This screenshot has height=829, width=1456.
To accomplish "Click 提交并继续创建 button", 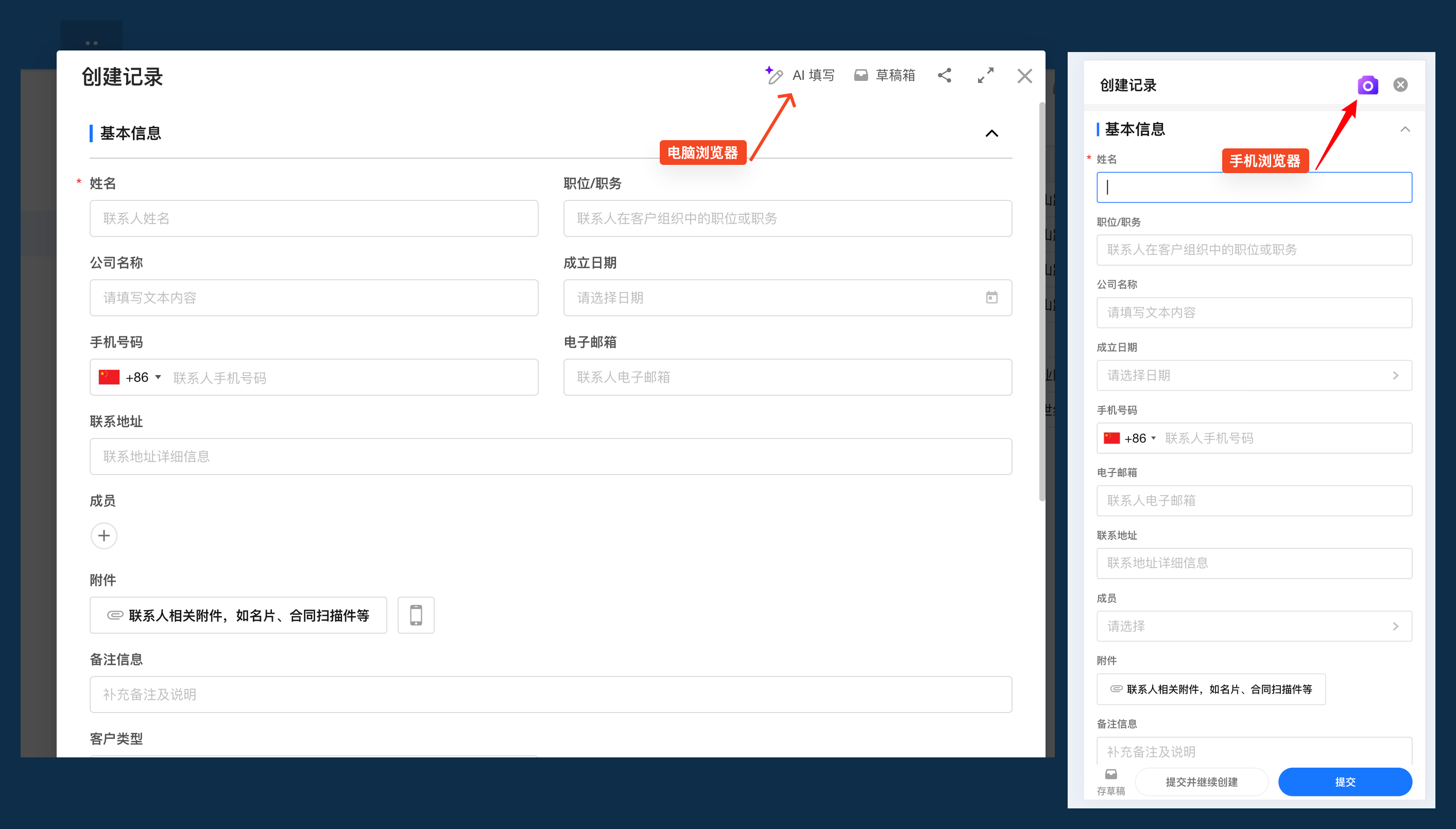I will (1201, 782).
